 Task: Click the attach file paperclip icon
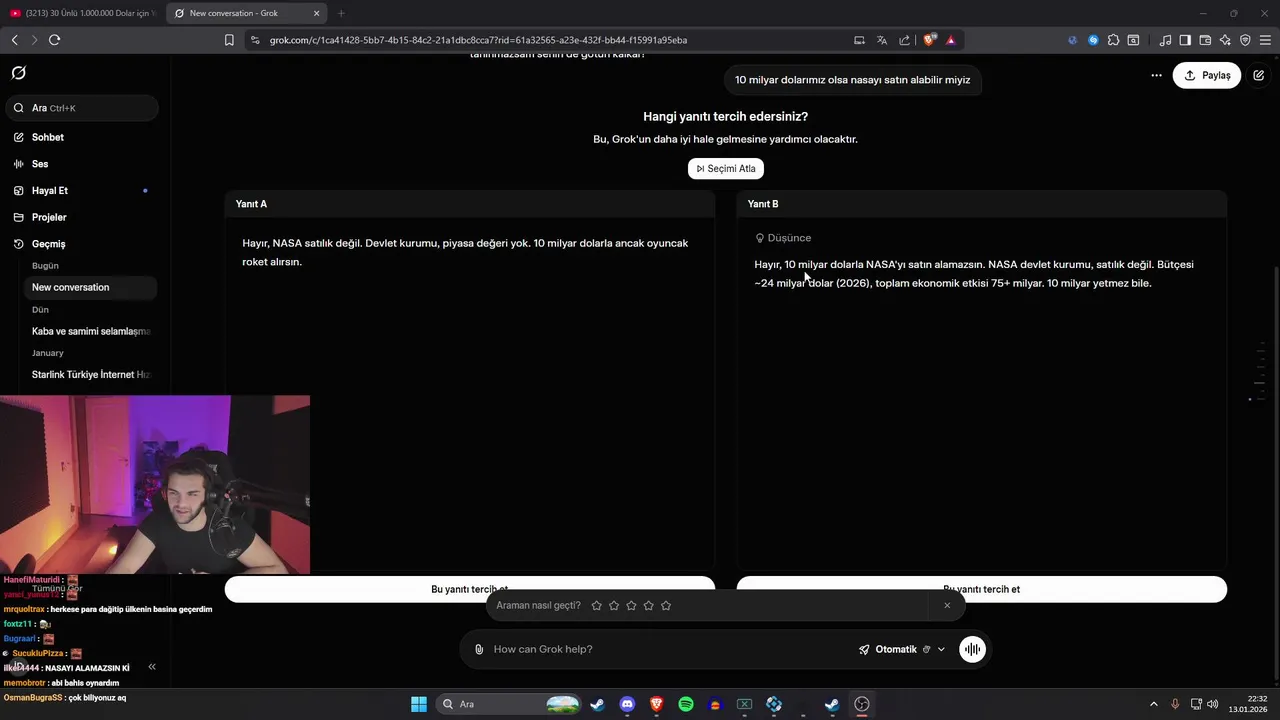[479, 649]
